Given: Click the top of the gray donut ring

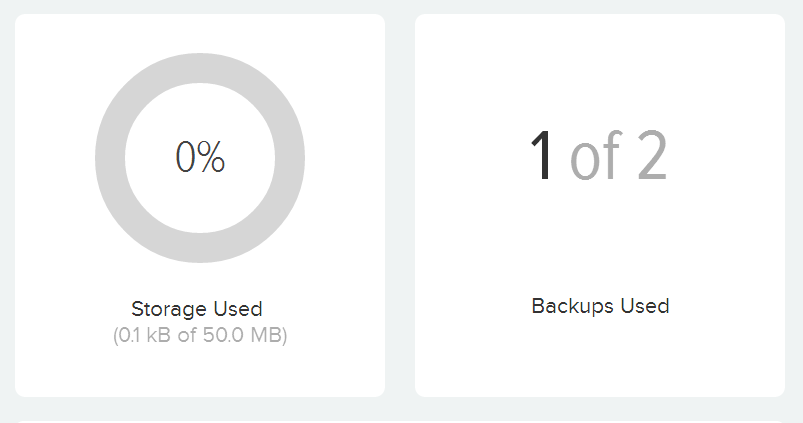Looking at the screenshot, I should coord(200,68).
